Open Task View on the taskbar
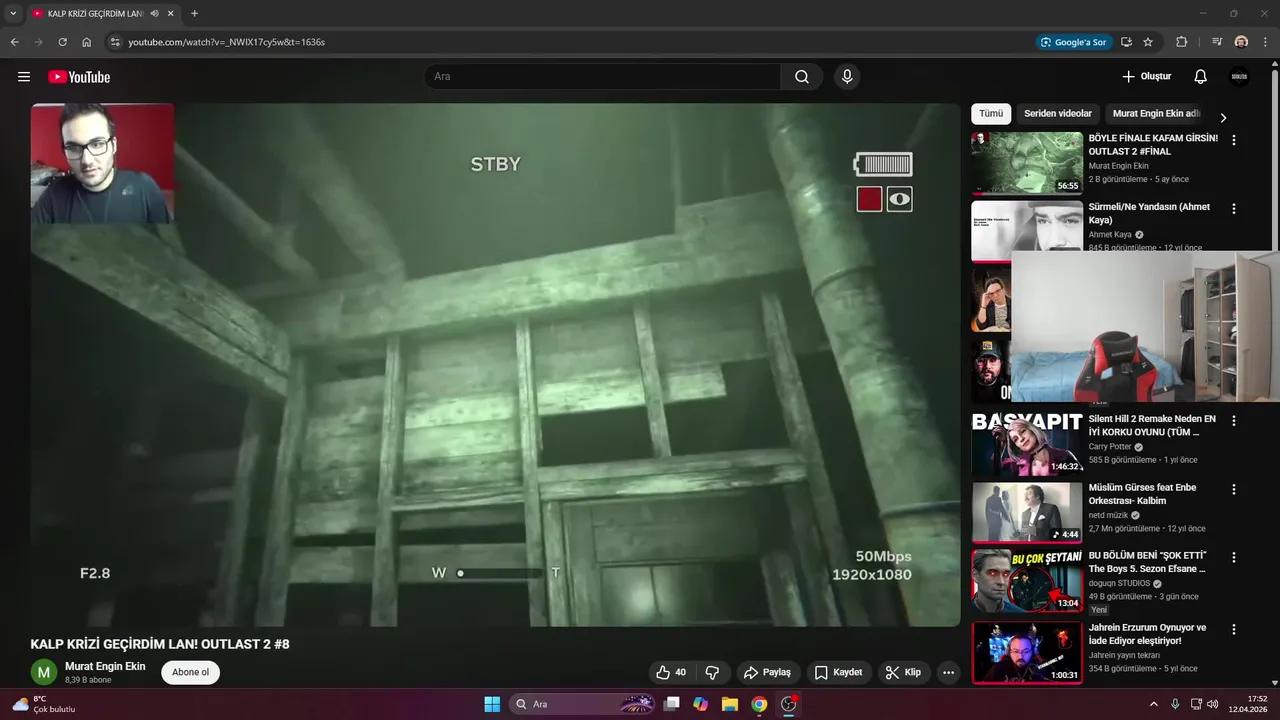1280x720 pixels. point(672,704)
